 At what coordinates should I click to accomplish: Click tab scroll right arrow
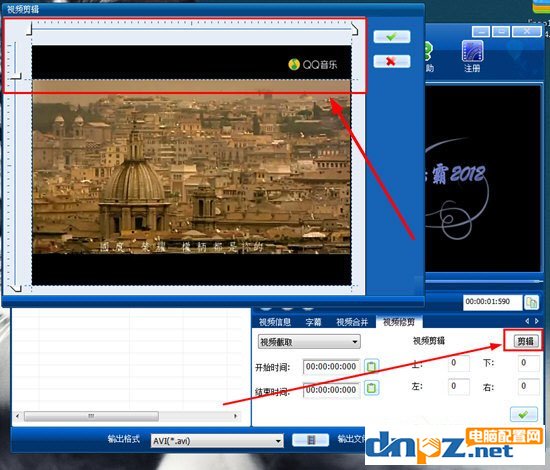coord(537,321)
